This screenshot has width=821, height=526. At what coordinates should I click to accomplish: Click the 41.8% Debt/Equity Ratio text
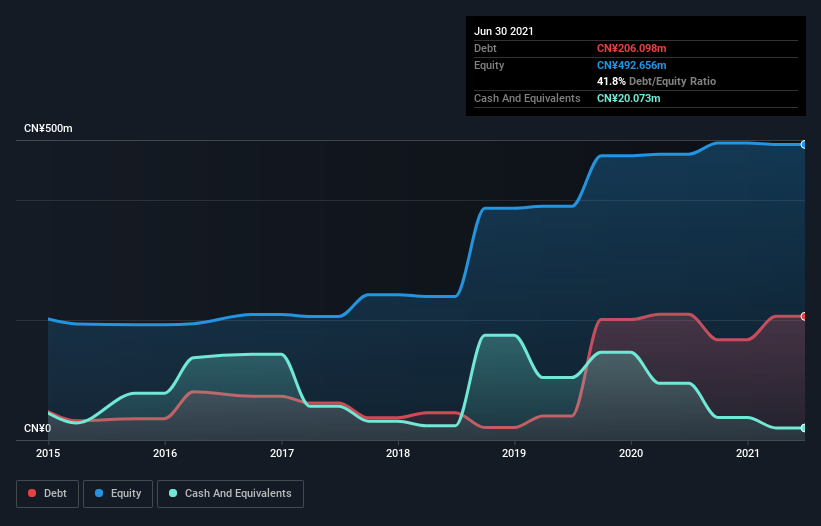pos(656,81)
